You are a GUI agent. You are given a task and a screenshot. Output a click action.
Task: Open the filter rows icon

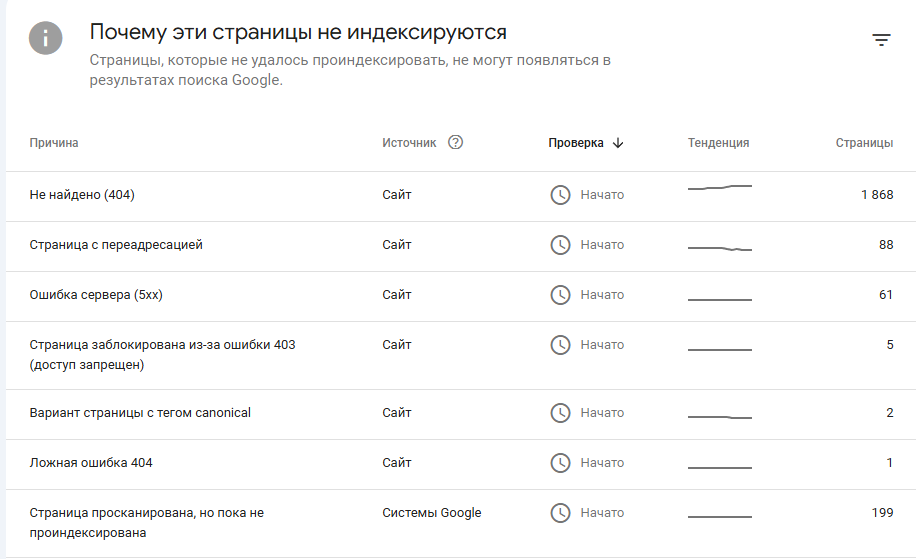tap(881, 40)
